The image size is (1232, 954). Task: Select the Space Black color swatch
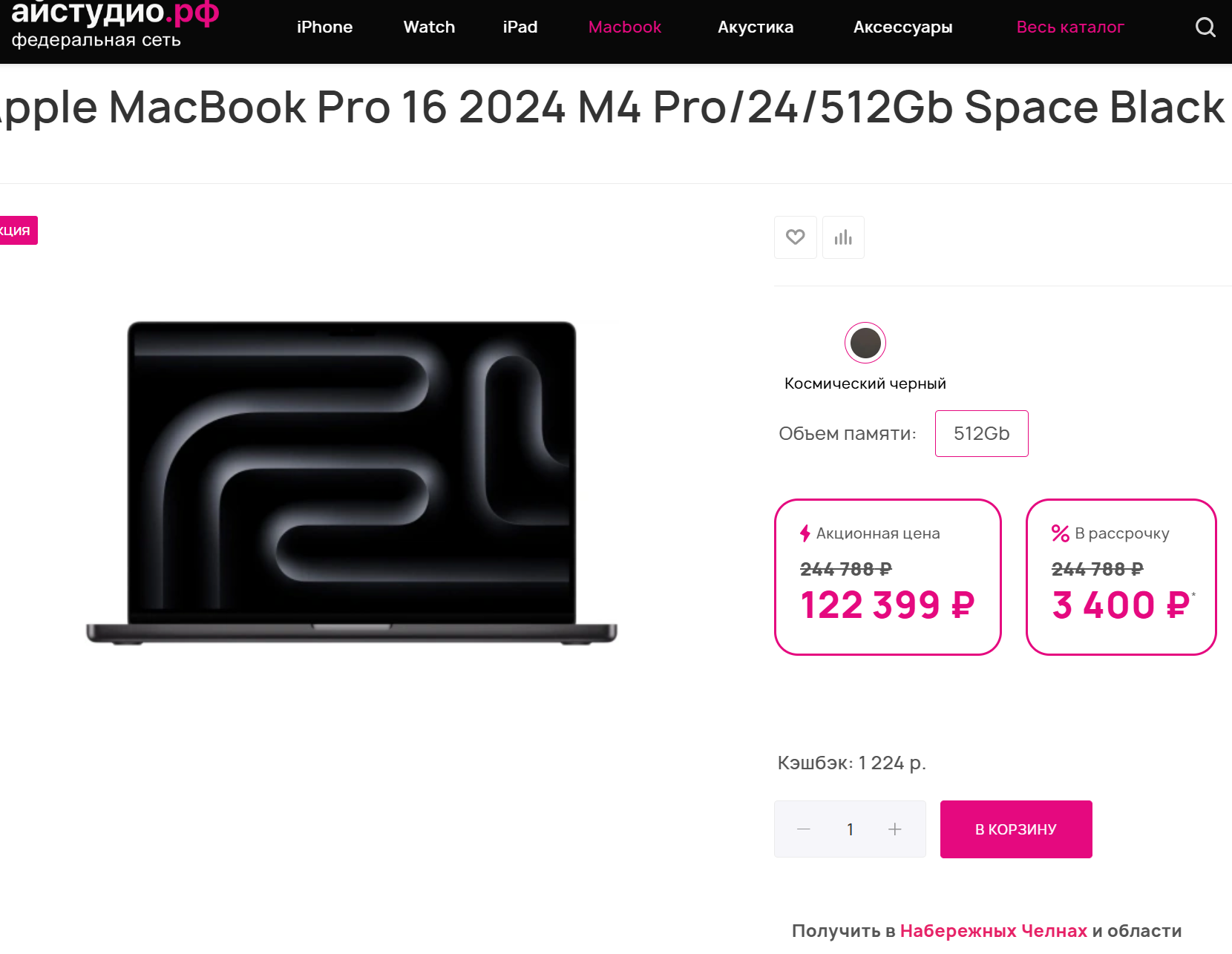(865, 343)
